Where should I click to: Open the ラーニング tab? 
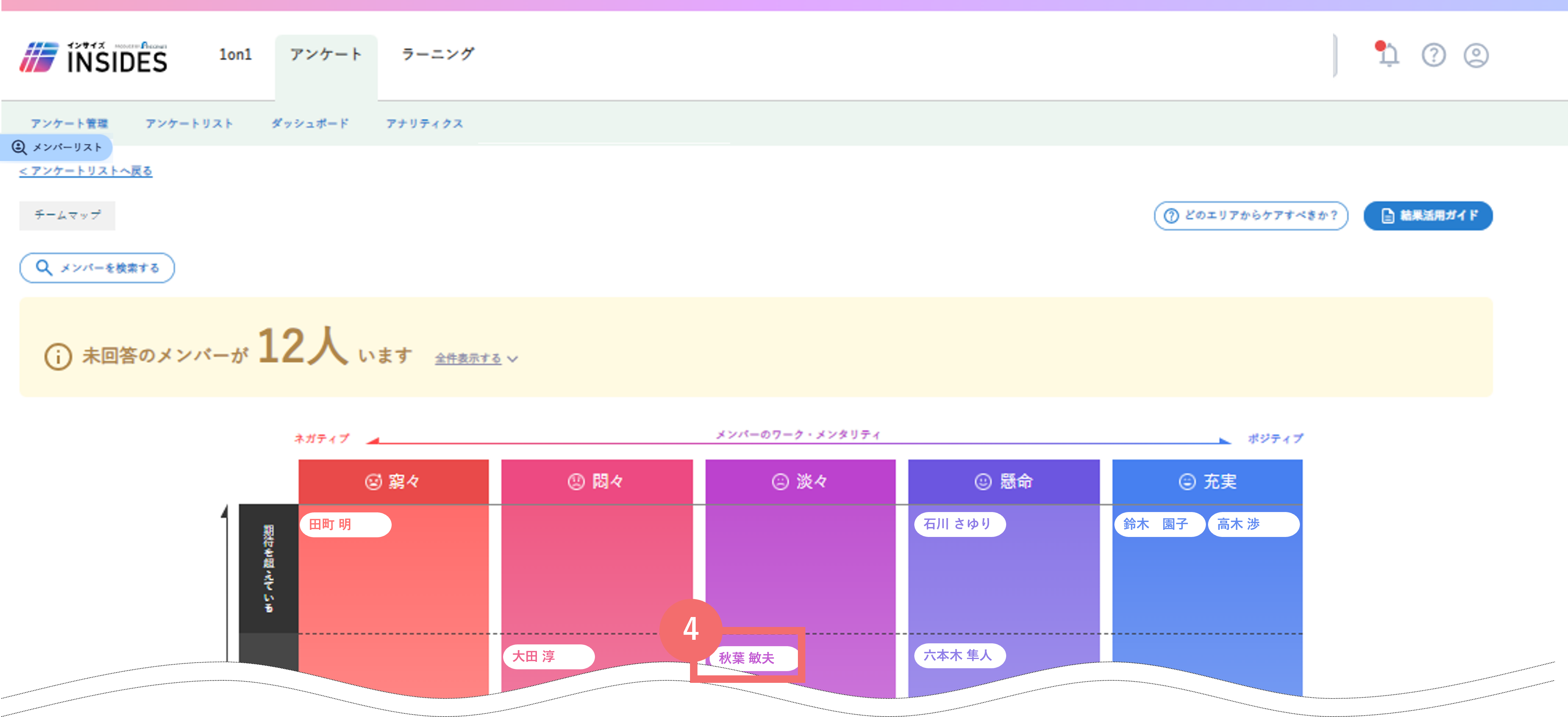point(438,54)
